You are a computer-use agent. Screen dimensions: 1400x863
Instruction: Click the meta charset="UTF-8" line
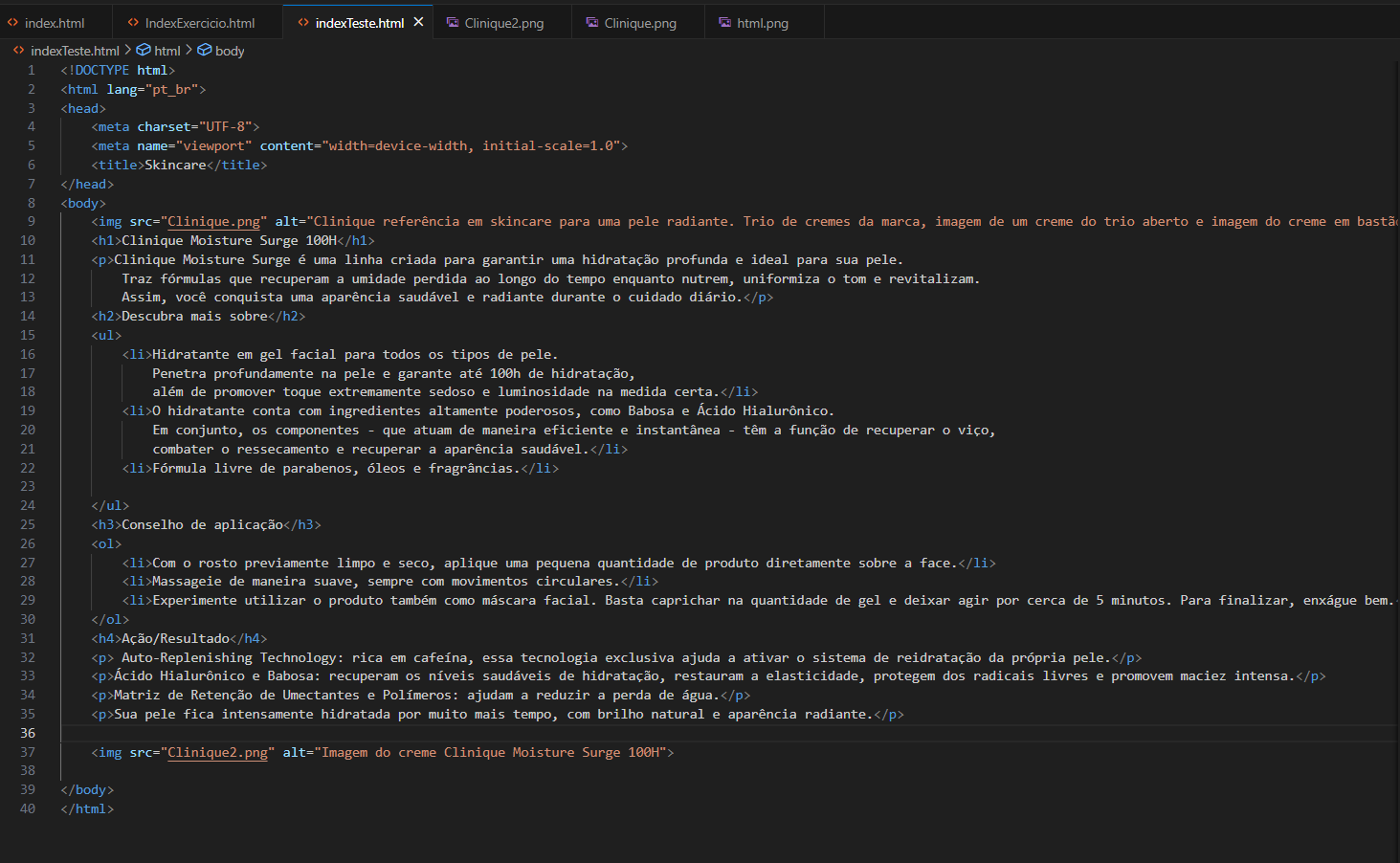(x=175, y=127)
